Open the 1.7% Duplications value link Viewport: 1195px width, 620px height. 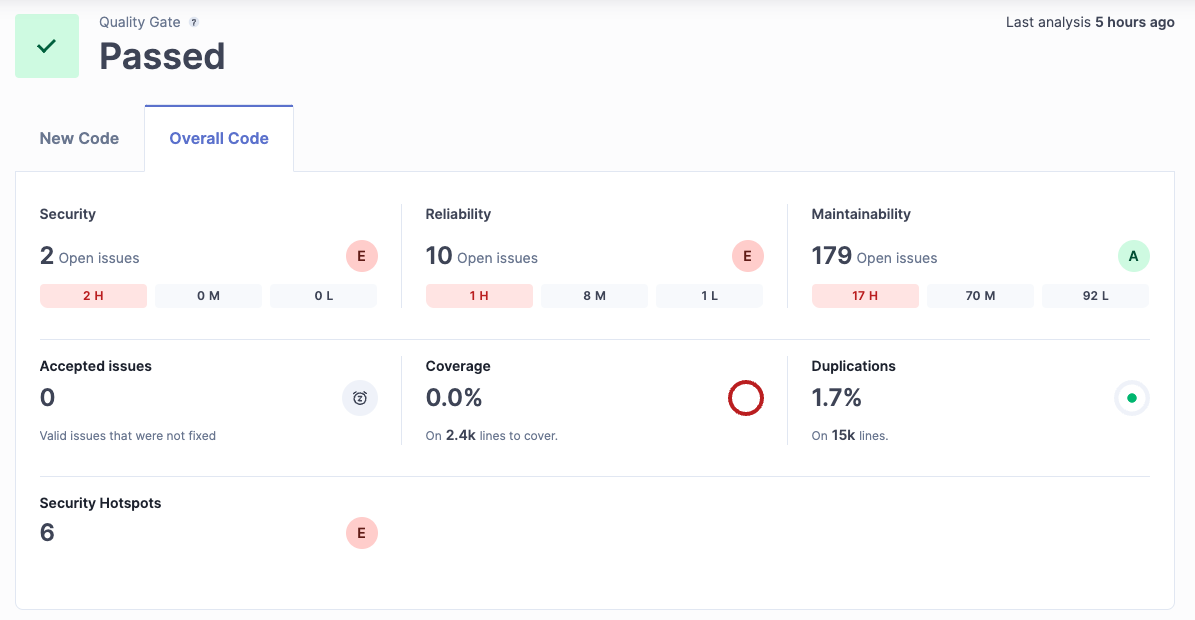click(836, 398)
